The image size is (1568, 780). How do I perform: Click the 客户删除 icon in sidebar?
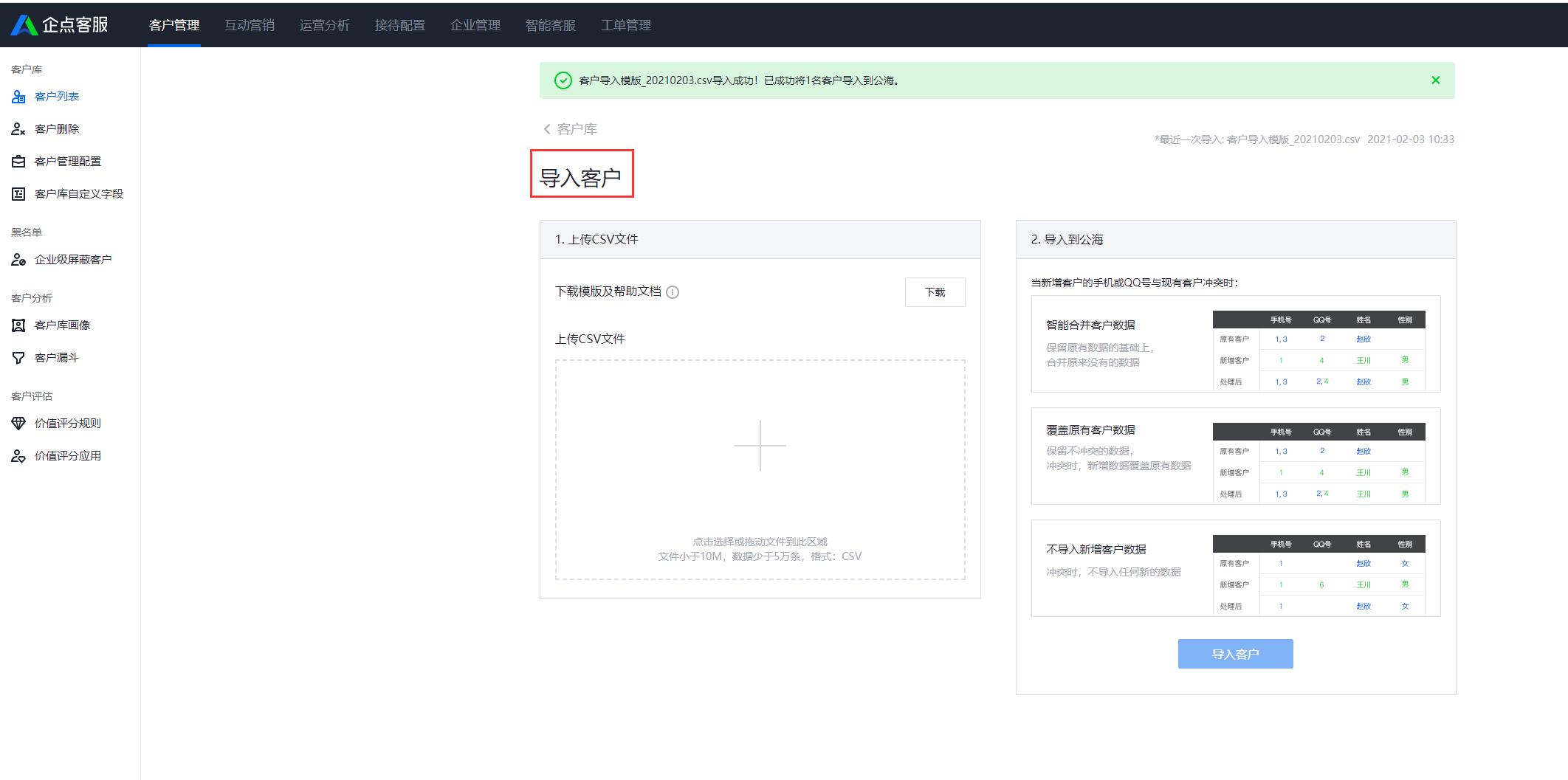tap(18, 129)
